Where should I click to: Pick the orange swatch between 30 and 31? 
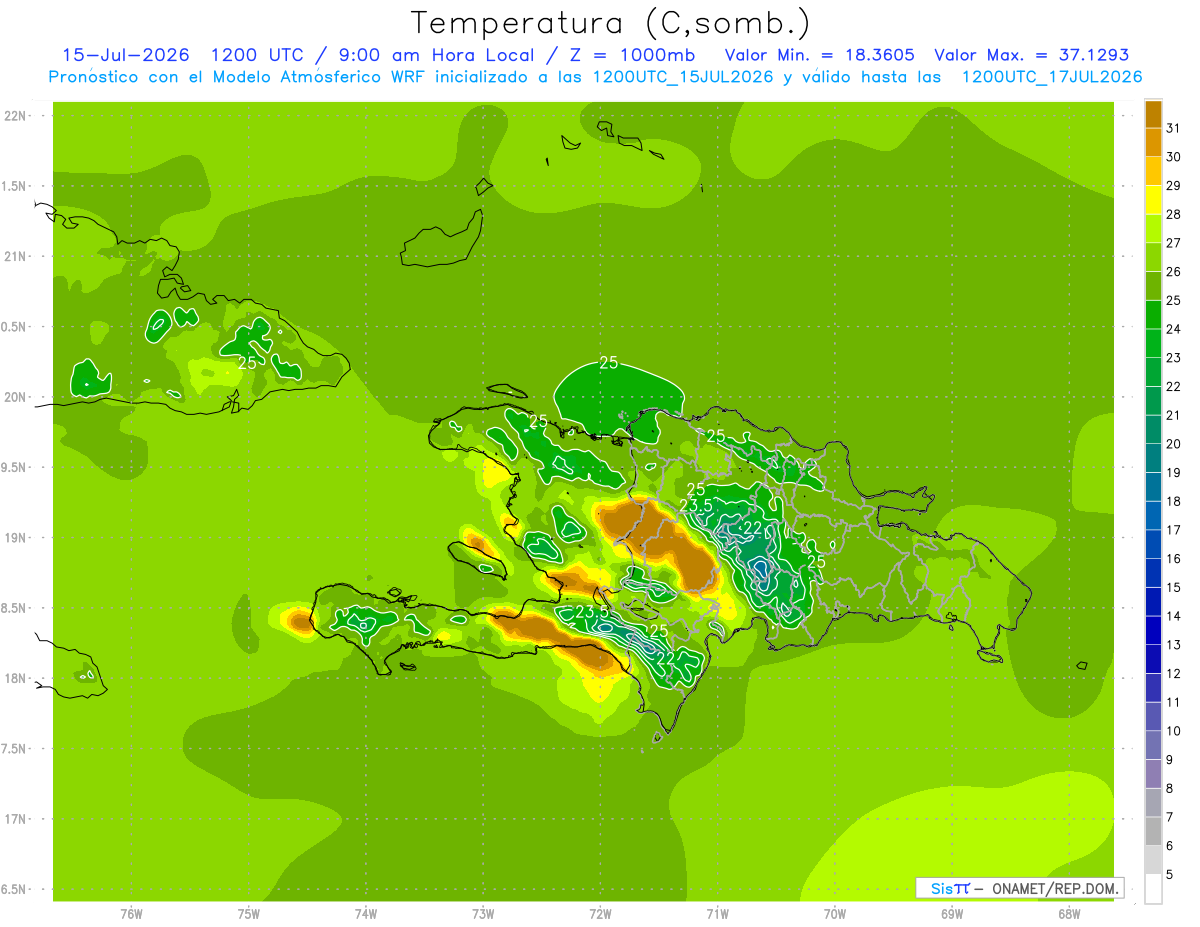(1153, 143)
